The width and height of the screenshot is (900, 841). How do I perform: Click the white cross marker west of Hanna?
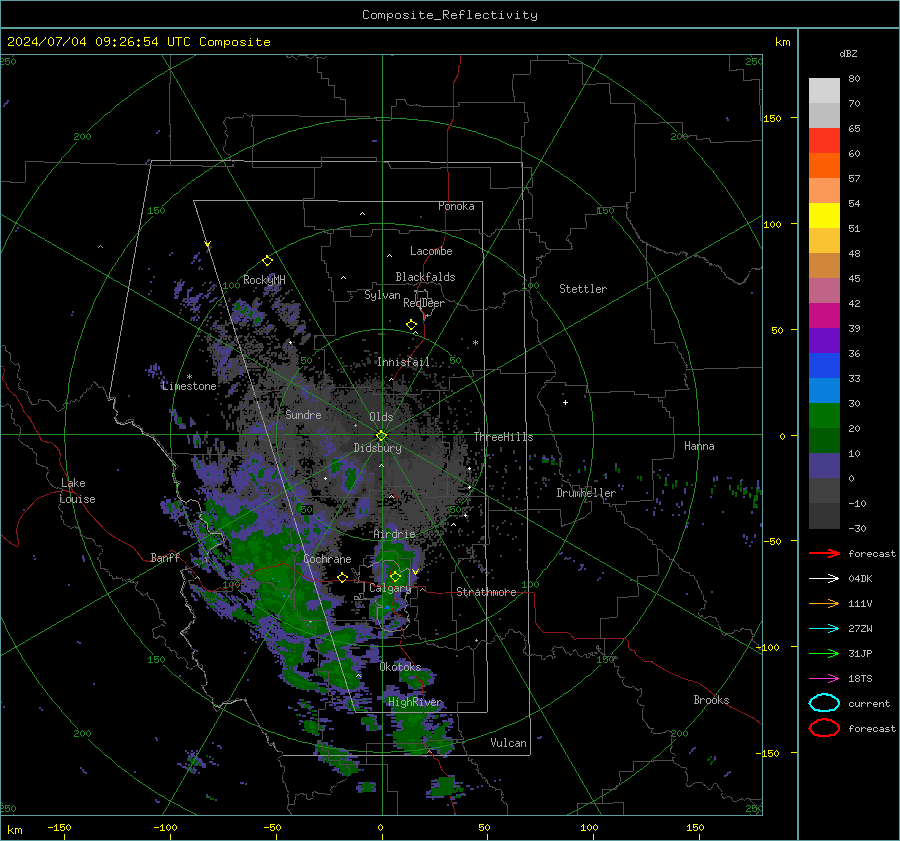click(x=565, y=402)
